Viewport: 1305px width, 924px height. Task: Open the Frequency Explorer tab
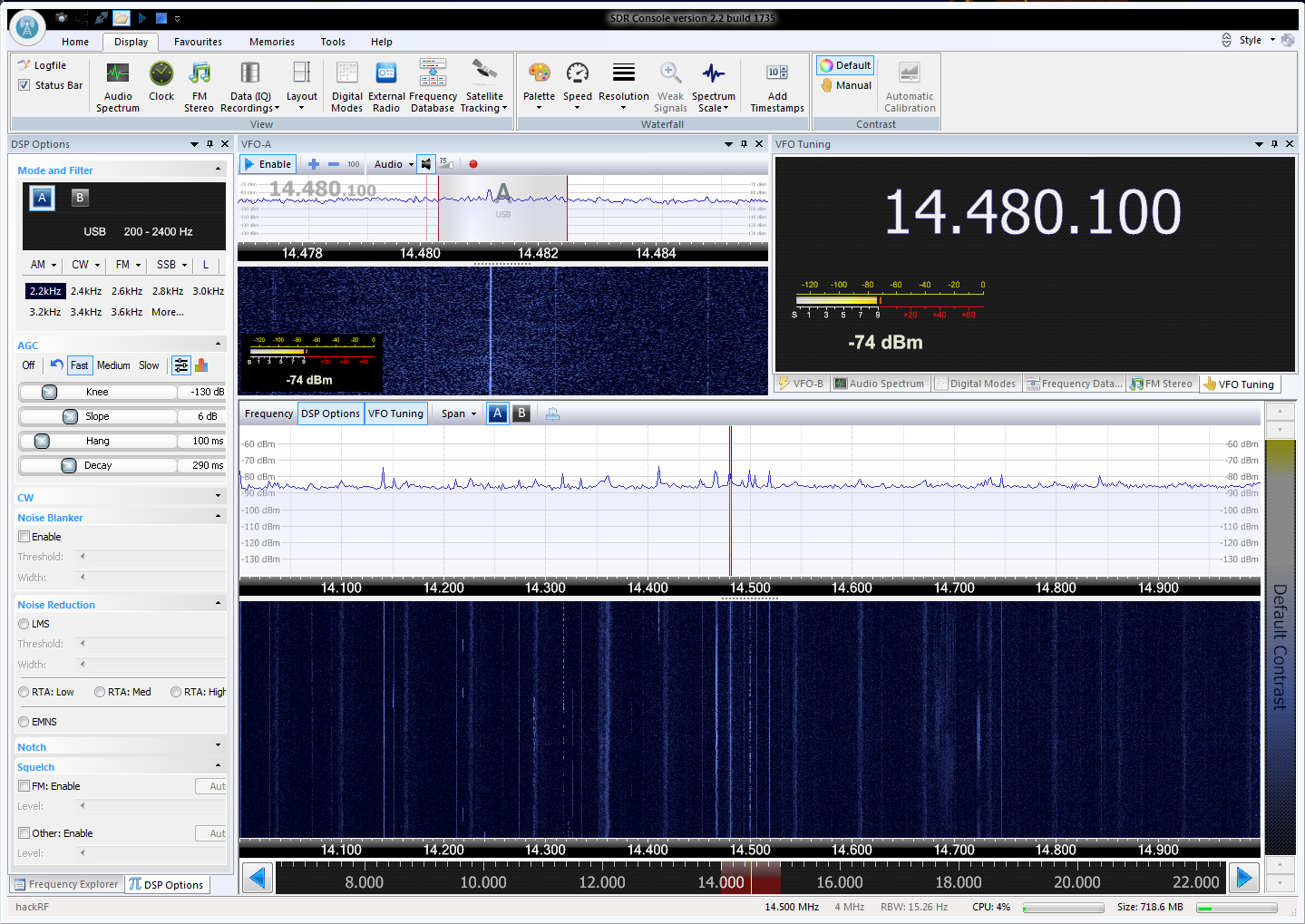[66, 884]
